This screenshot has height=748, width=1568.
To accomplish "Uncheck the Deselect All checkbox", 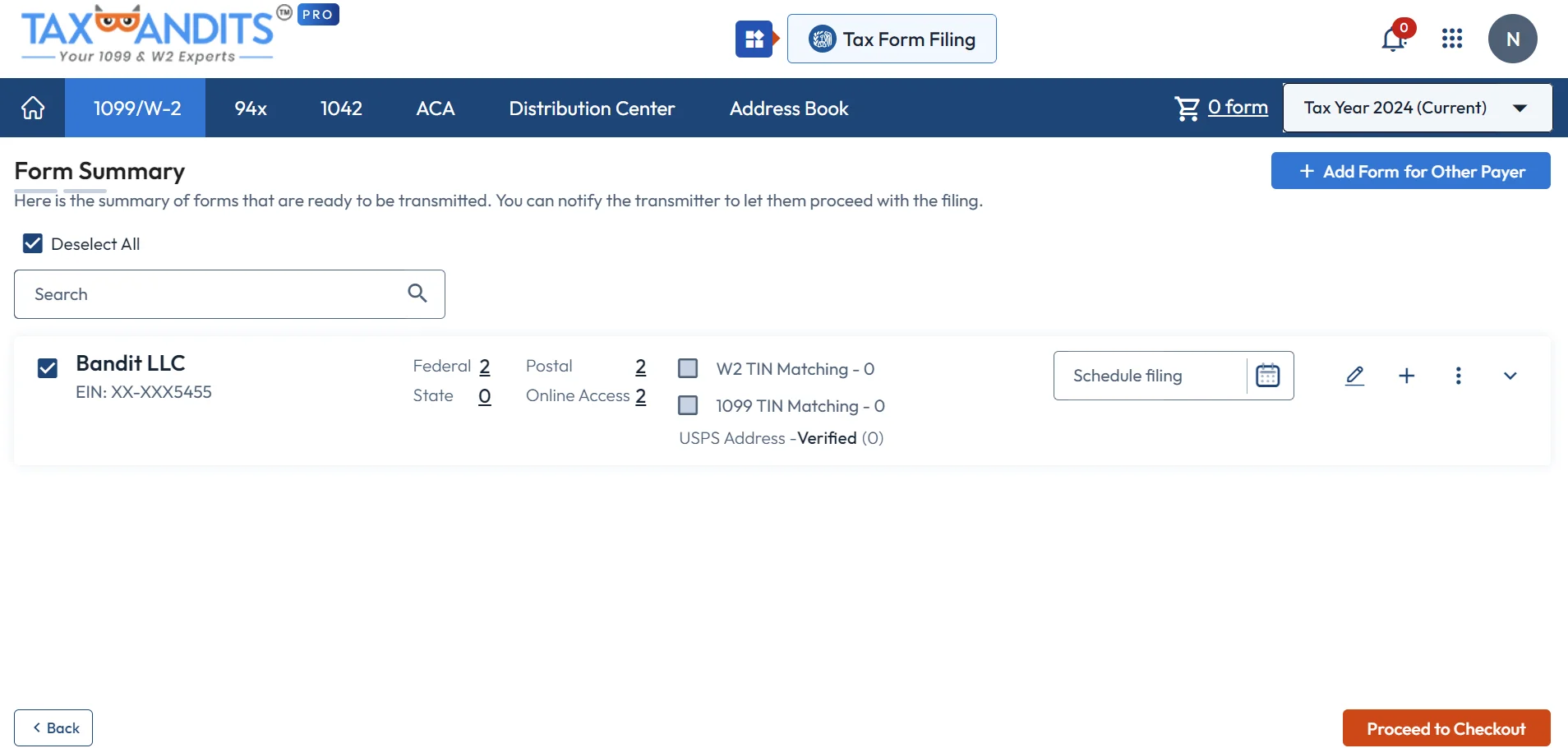I will coord(32,243).
